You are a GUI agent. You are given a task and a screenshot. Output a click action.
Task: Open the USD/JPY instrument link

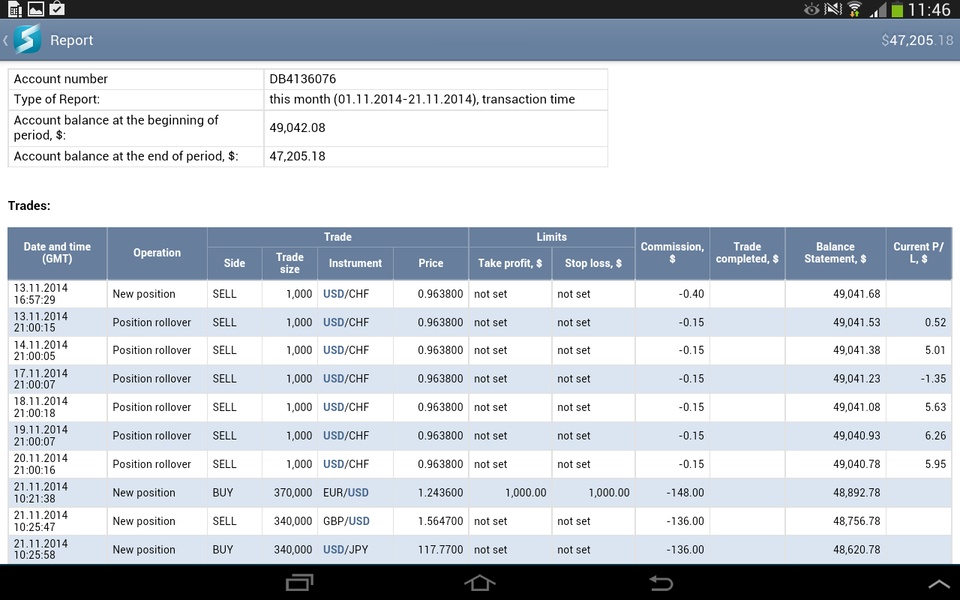(345, 550)
